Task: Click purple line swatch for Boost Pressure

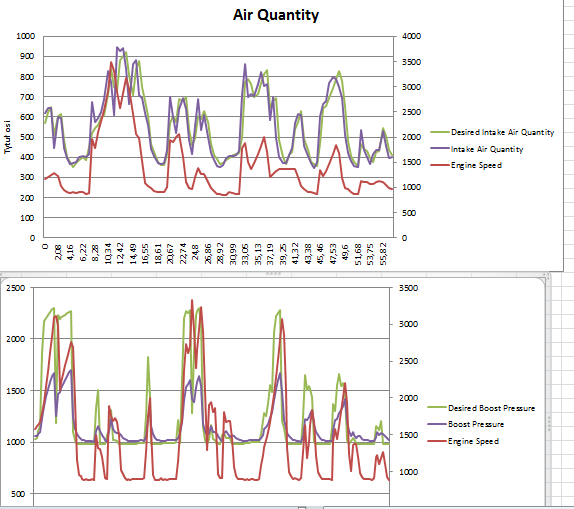Action: tap(437, 424)
